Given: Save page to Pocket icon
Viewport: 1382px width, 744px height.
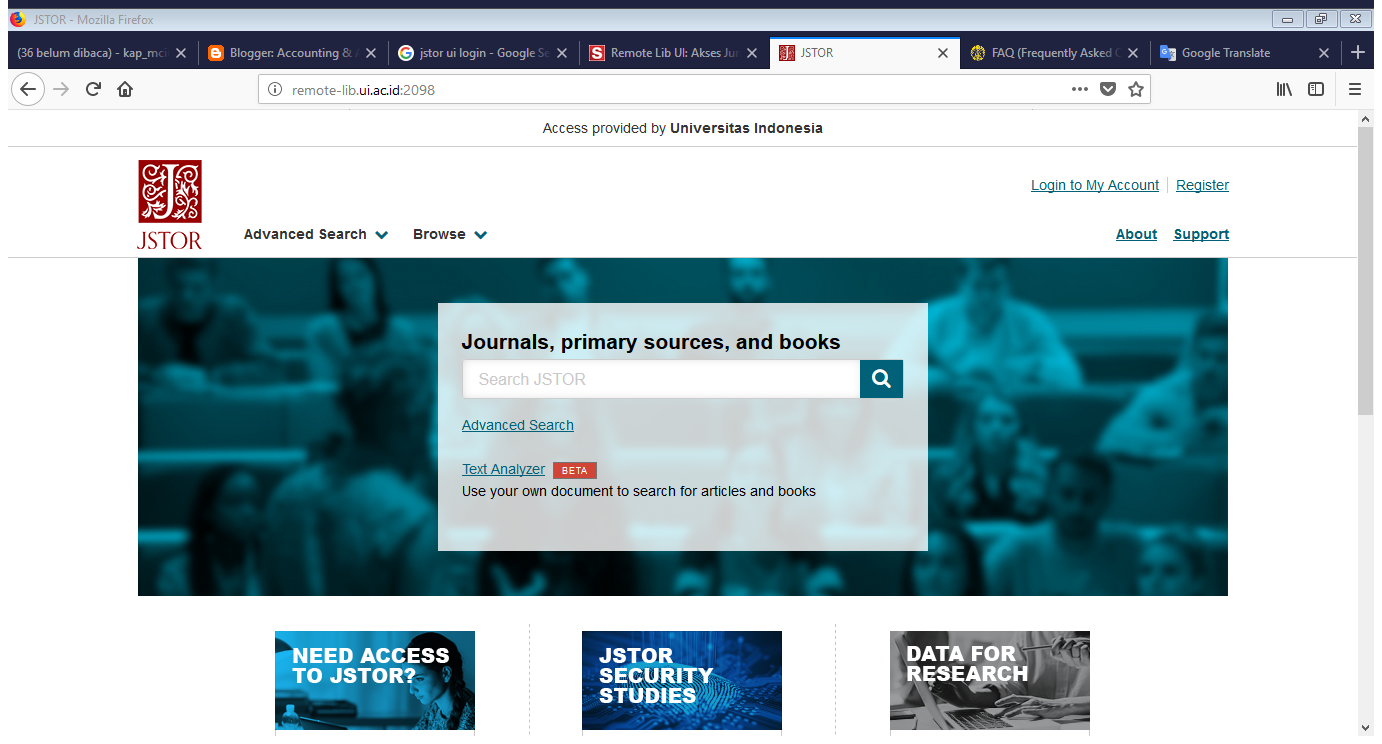Looking at the screenshot, I should [x=1108, y=89].
